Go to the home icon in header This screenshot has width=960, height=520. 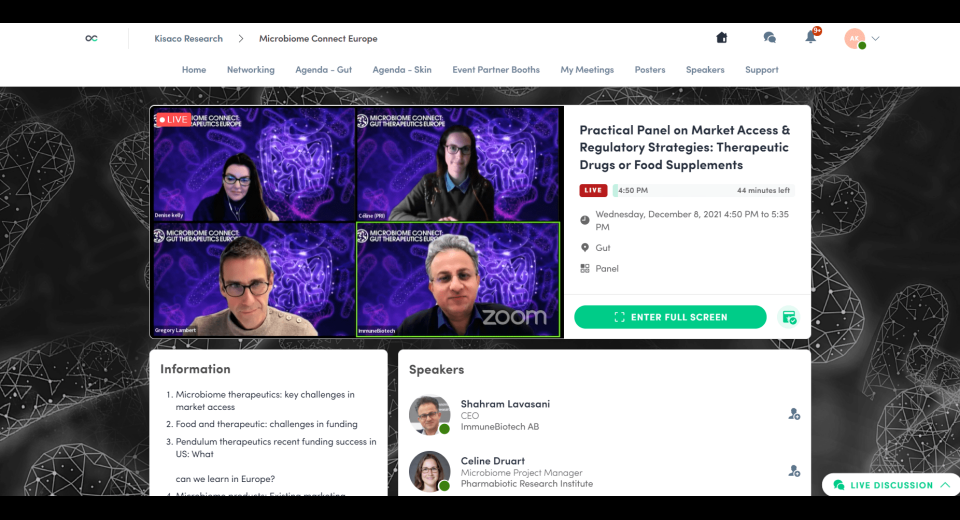722,38
